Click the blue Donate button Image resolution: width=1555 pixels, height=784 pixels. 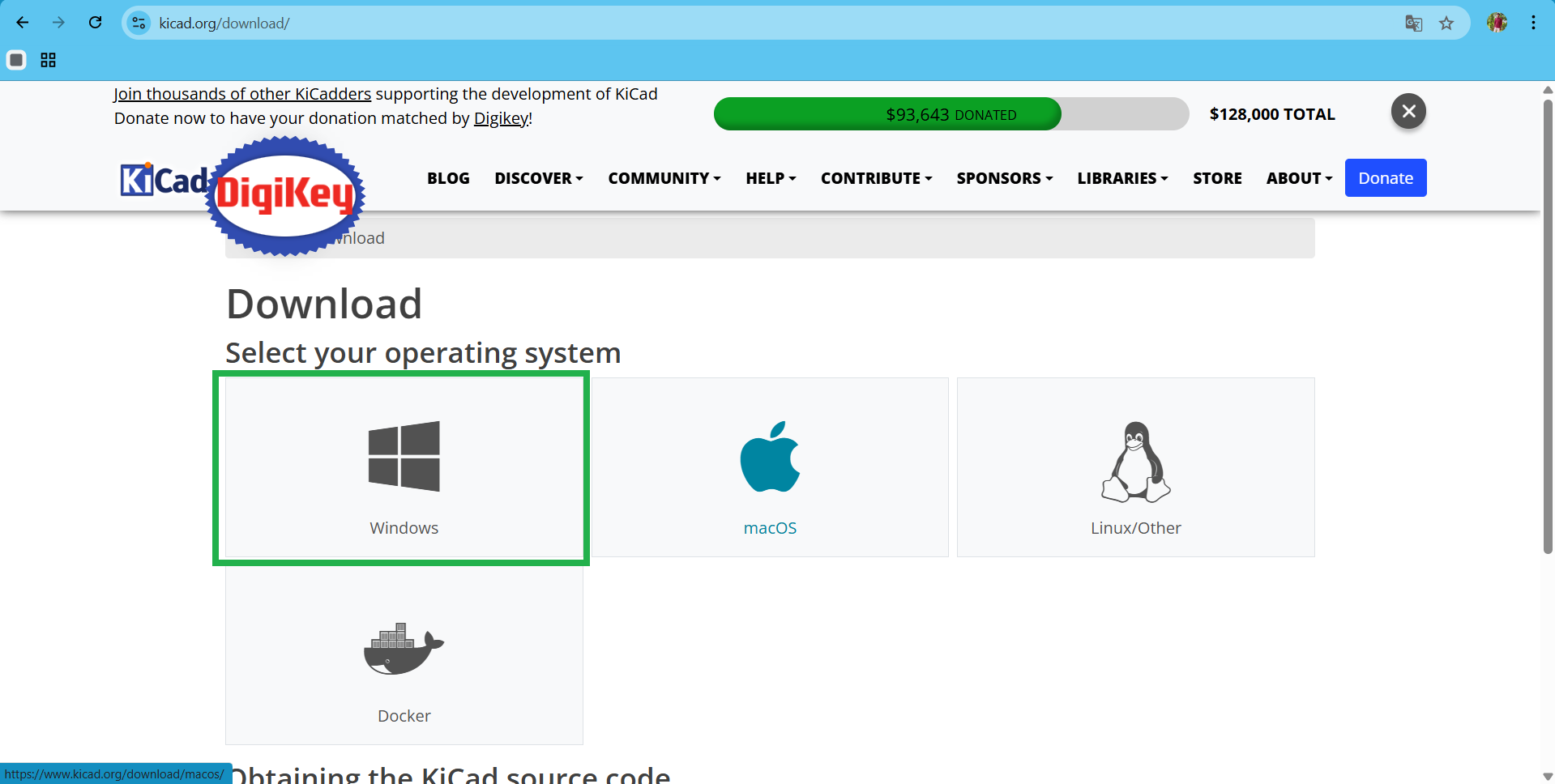pyautogui.click(x=1386, y=178)
